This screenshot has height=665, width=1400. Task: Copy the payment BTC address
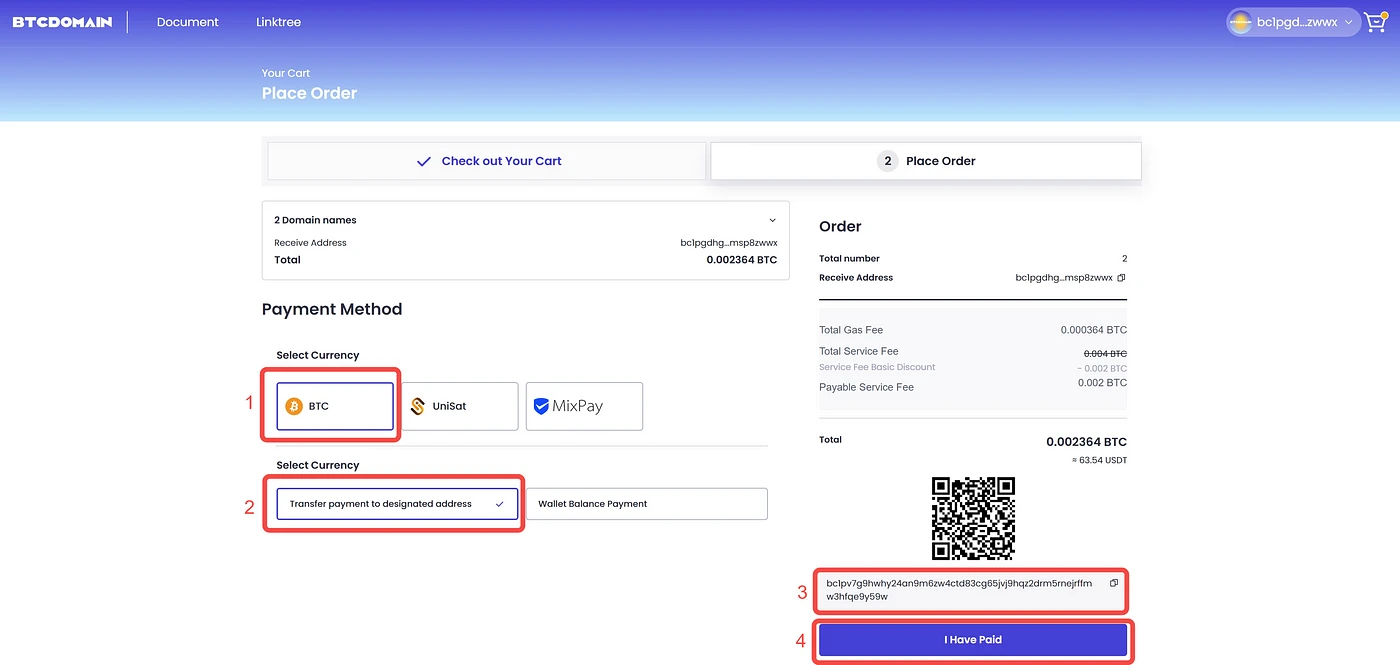point(1114,583)
